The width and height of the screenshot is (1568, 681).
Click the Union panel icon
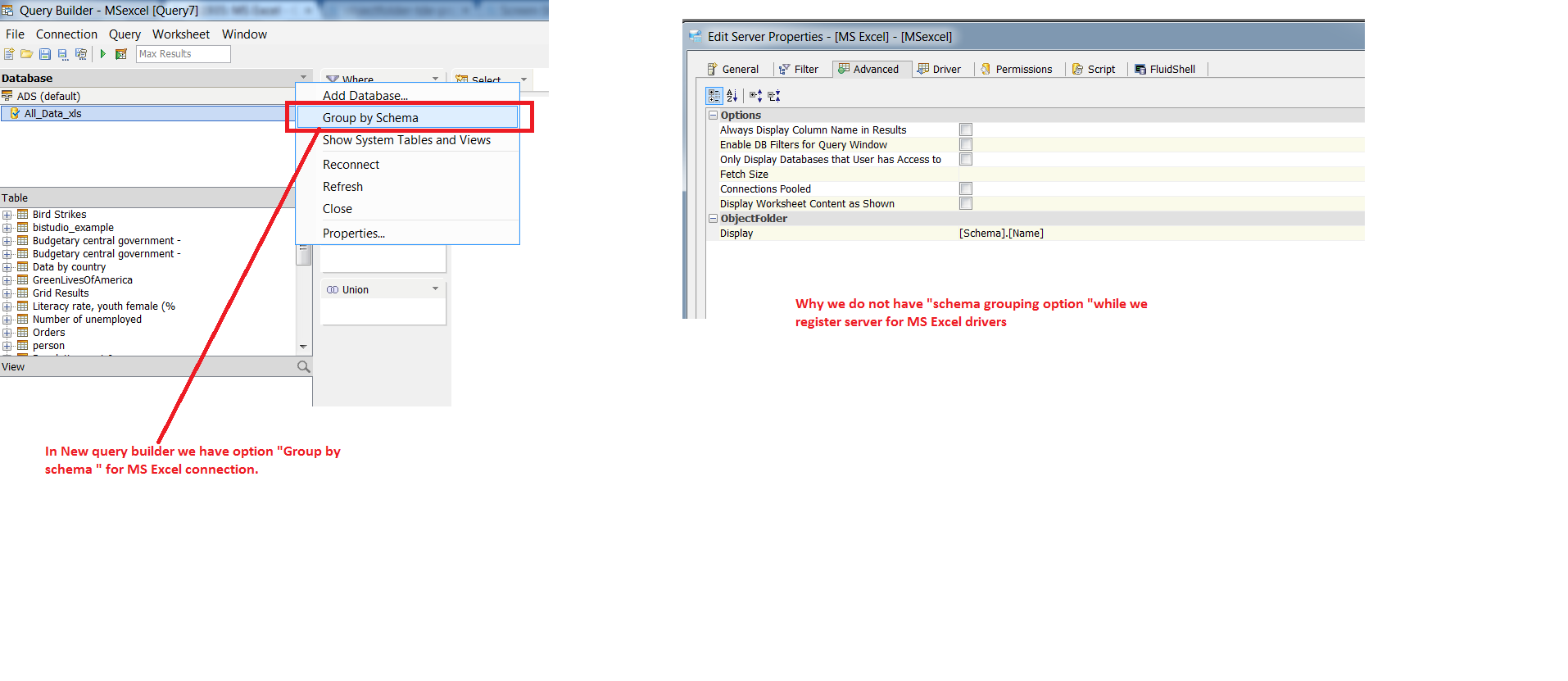click(333, 290)
